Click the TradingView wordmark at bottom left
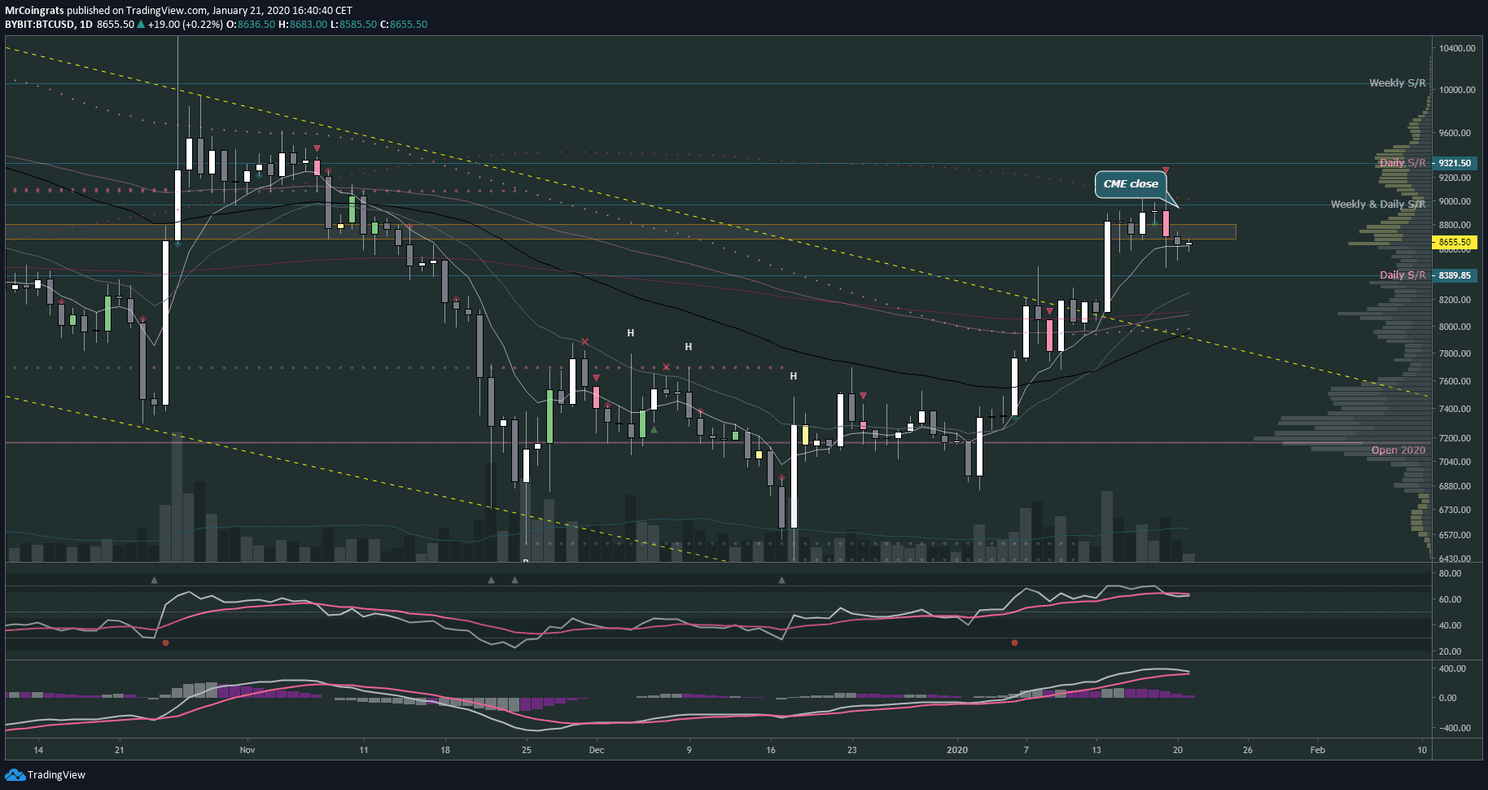The height and width of the screenshot is (790, 1488). (56, 774)
